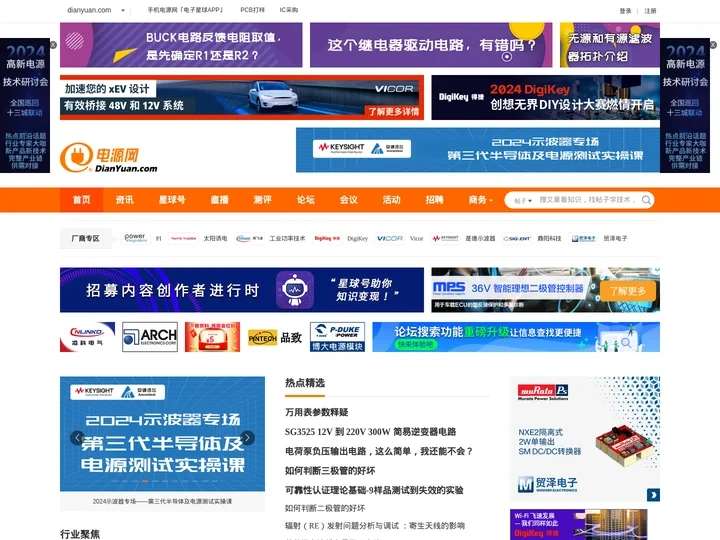Click 是德示波器 vendor text
The image size is (720, 540).
(480, 238)
